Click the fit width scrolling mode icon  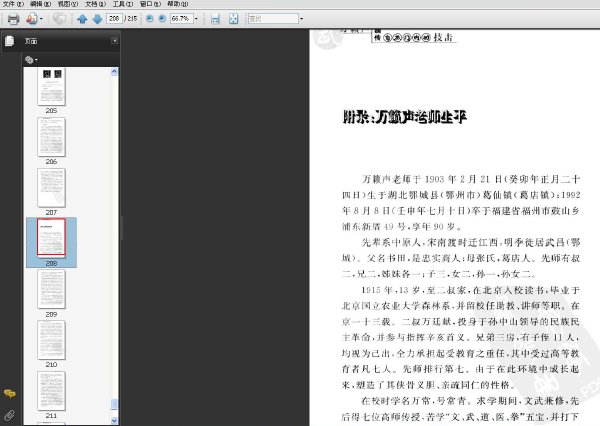tap(215, 19)
